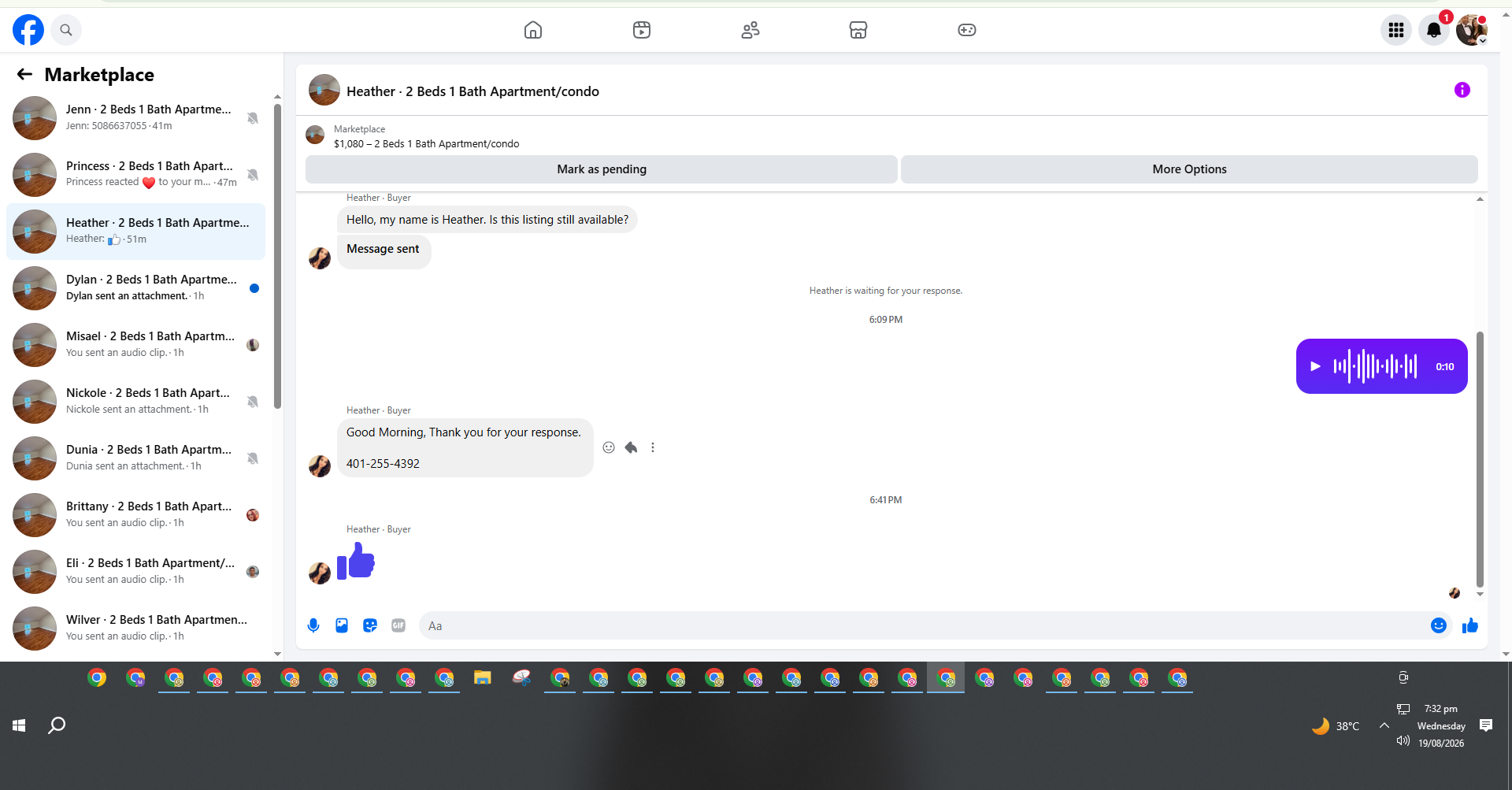Toggle mute bell on Dunia's conversation

click(x=253, y=458)
